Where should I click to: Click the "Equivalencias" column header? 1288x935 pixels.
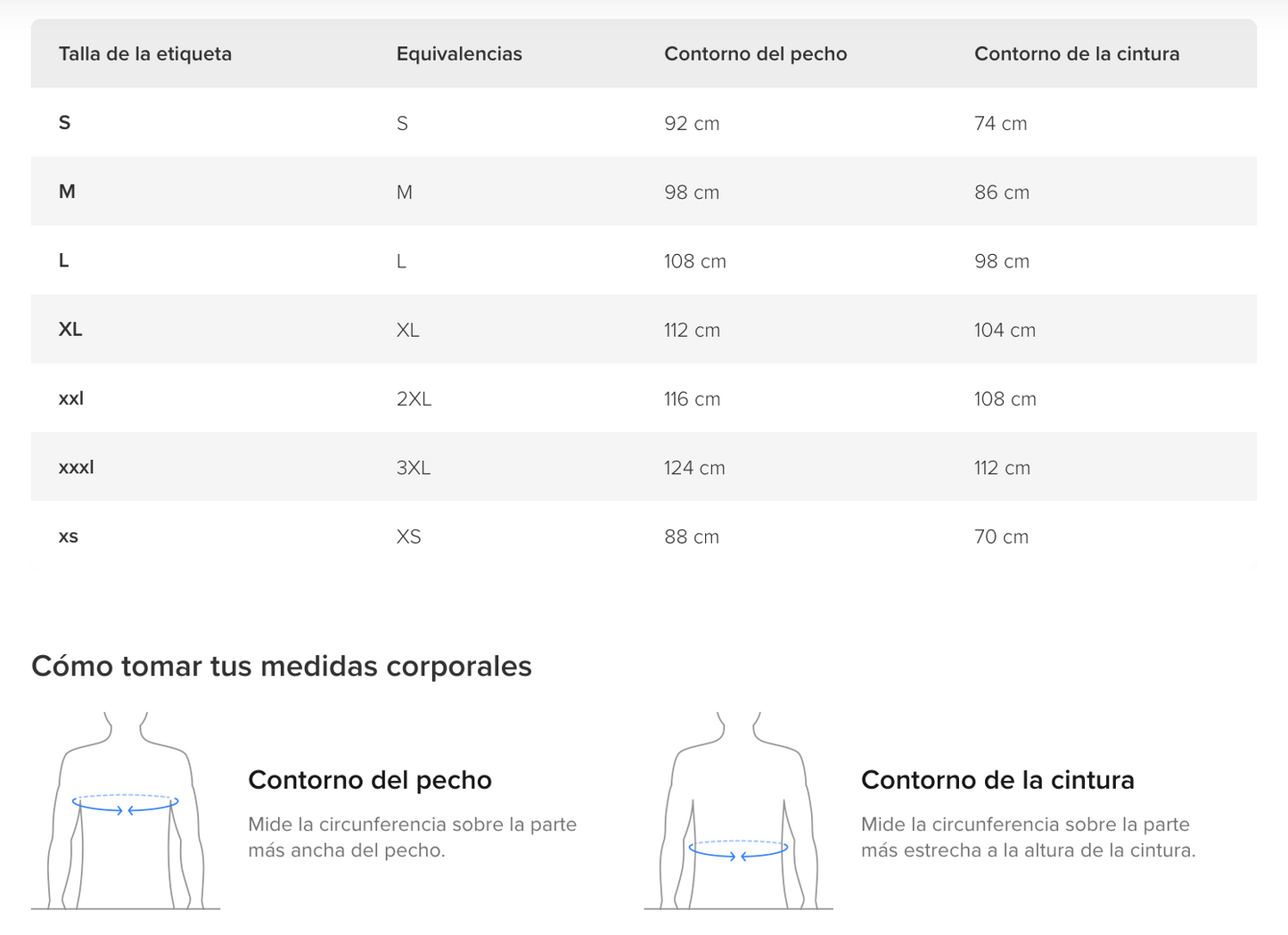[459, 54]
